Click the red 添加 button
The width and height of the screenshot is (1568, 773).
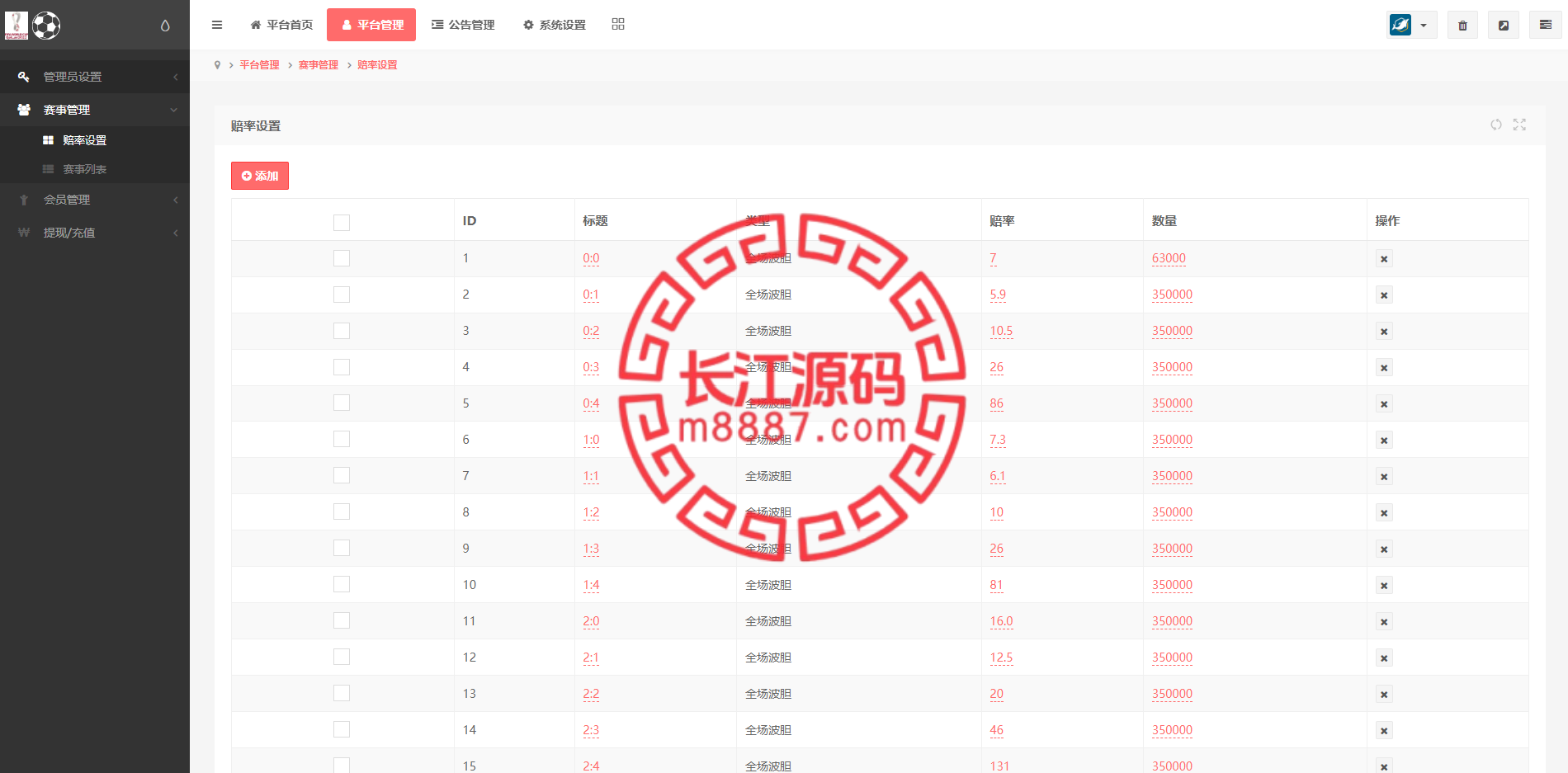(x=260, y=176)
